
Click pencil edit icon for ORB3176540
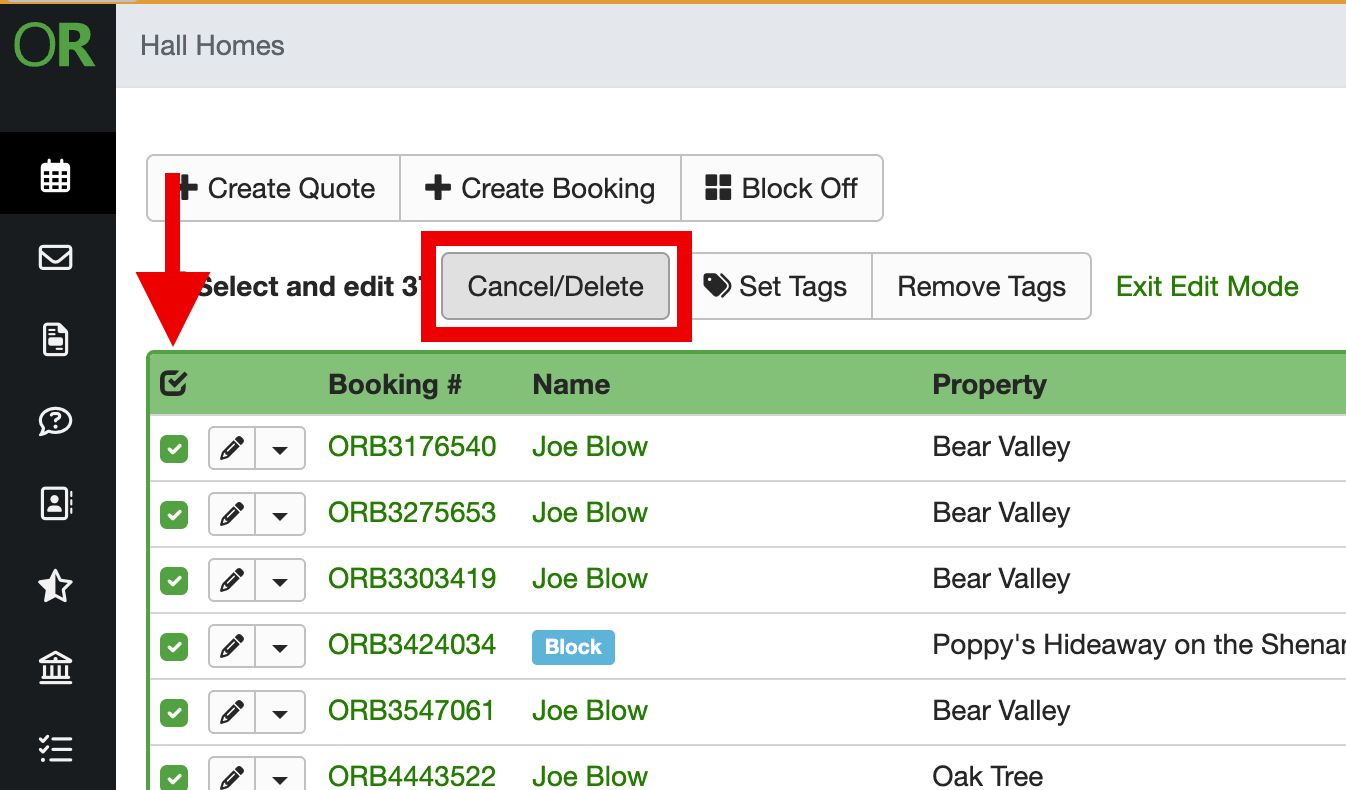point(232,448)
